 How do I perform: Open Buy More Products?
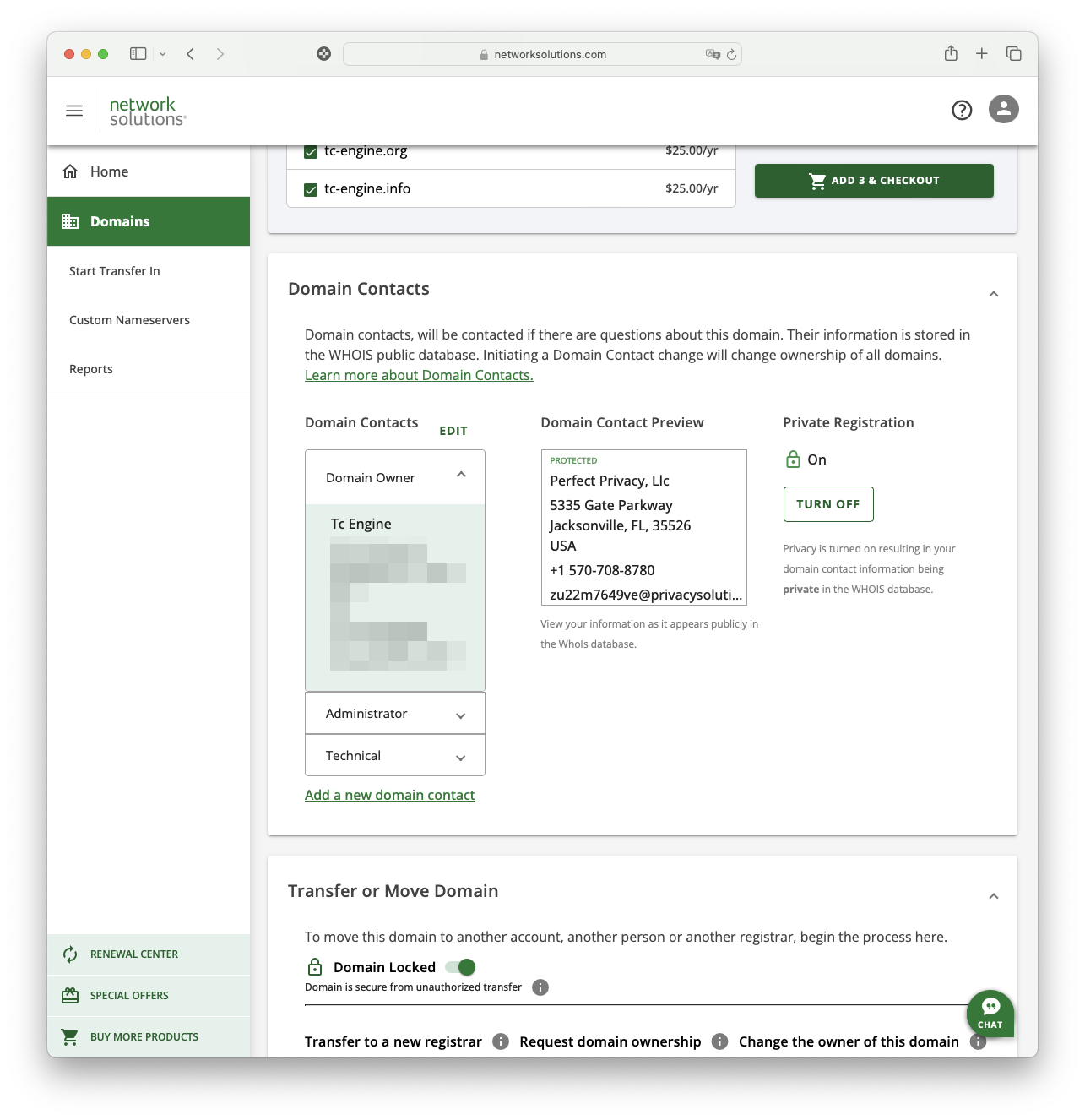[149, 1036]
